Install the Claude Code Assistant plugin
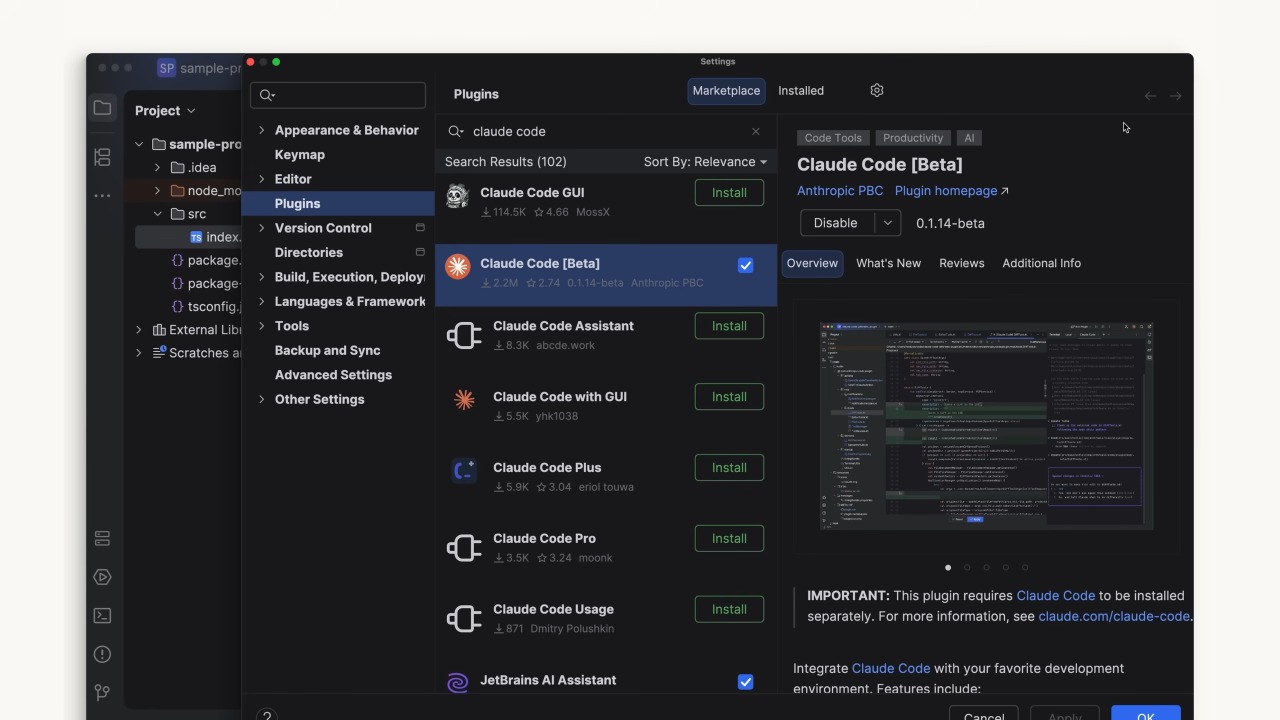 [x=729, y=326]
